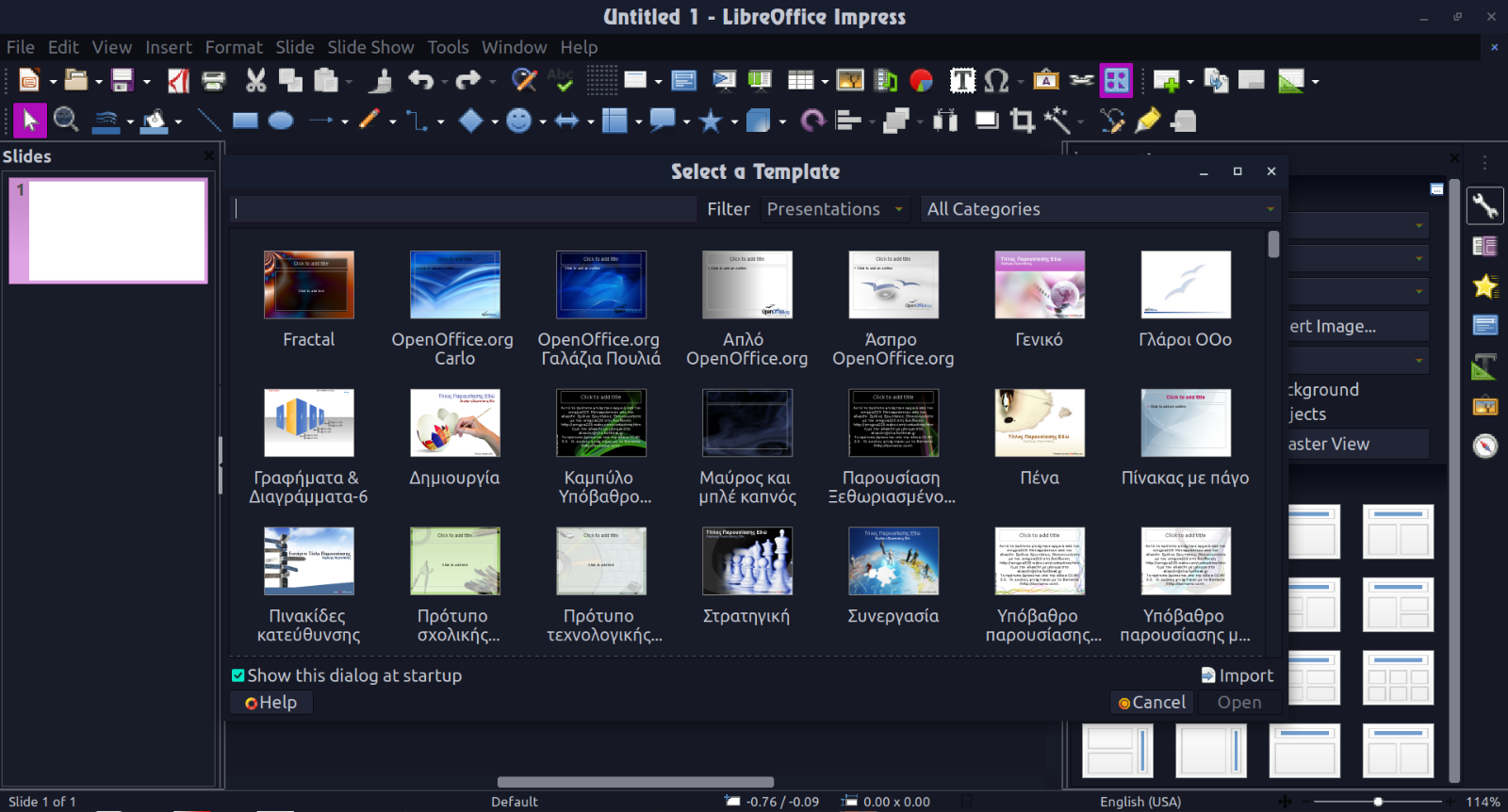1508x812 pixels.
Task: Click the Insert Audio or Video icon
Action: [886, 81]
